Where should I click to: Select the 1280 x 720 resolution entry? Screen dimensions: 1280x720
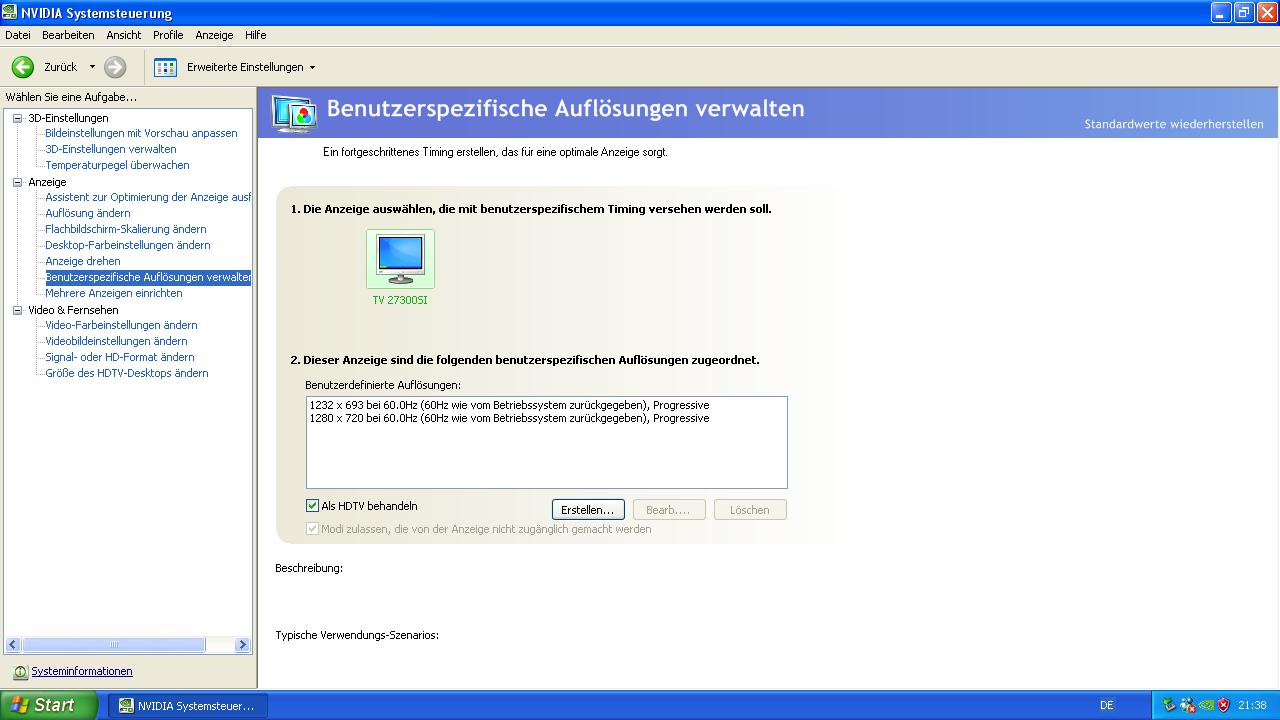click(509, 418)
